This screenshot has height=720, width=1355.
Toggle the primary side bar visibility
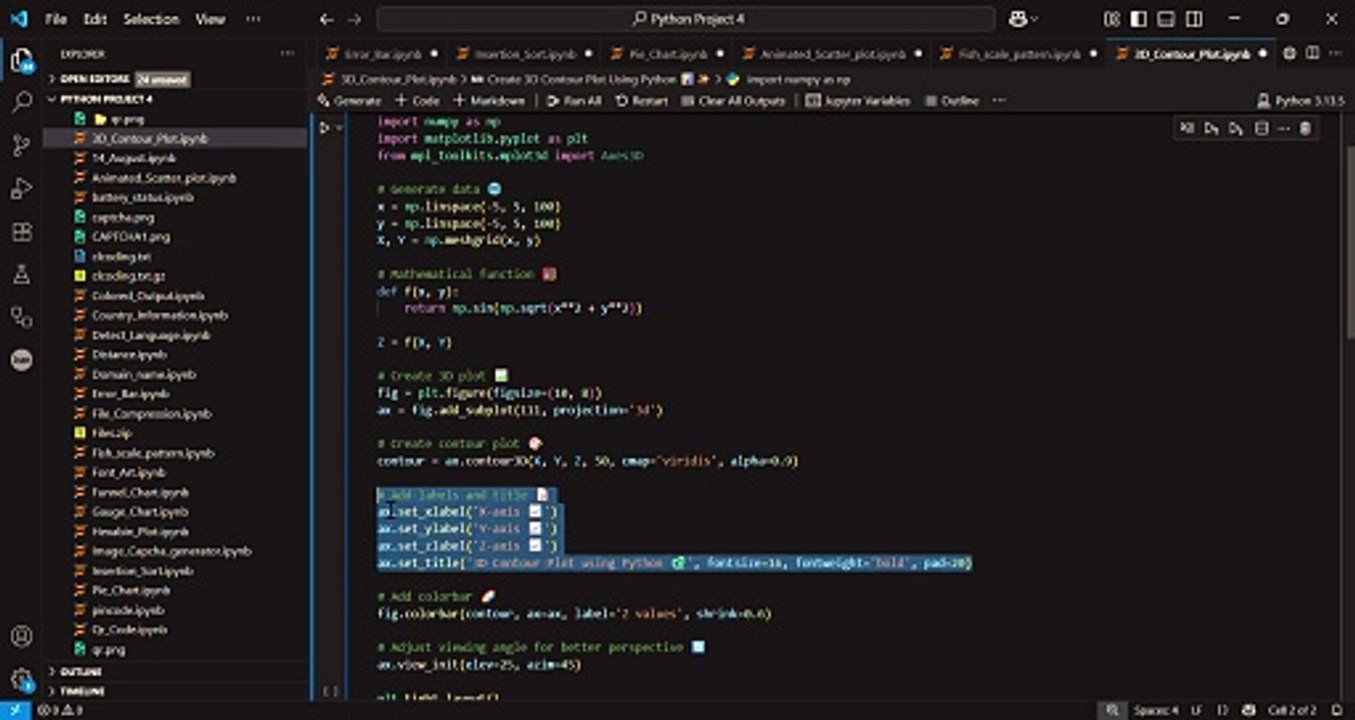(x=1139, y=19)
